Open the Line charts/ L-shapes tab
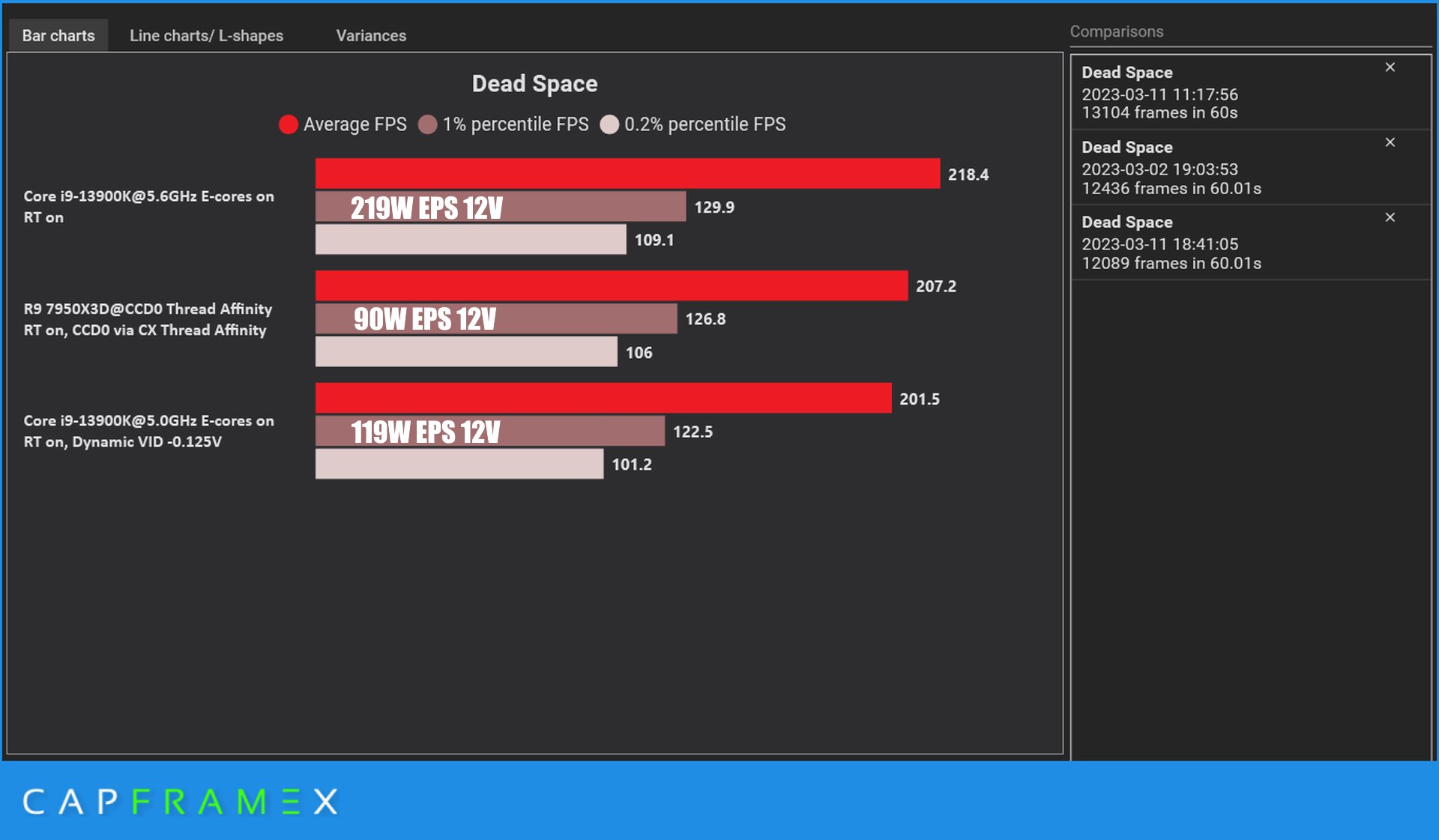Screen dimensions: 1439x840 [x=206, y=35]
